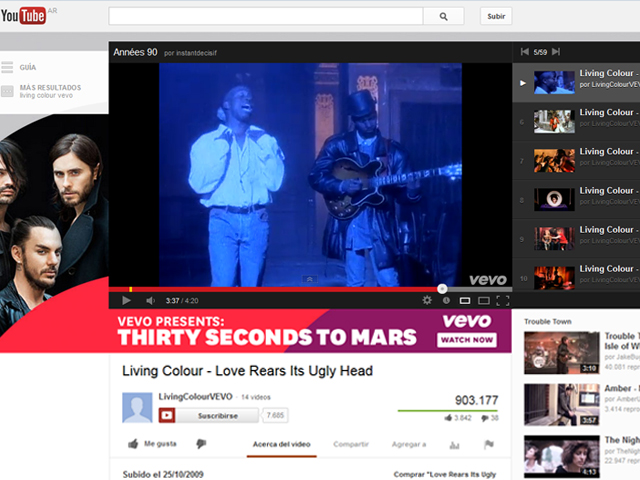
Task: Select playlist video number 6
Action: (576, 122)
